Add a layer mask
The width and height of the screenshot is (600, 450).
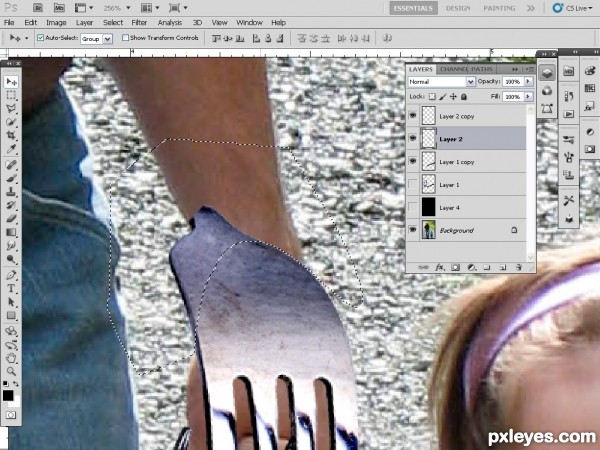(455, 267)
